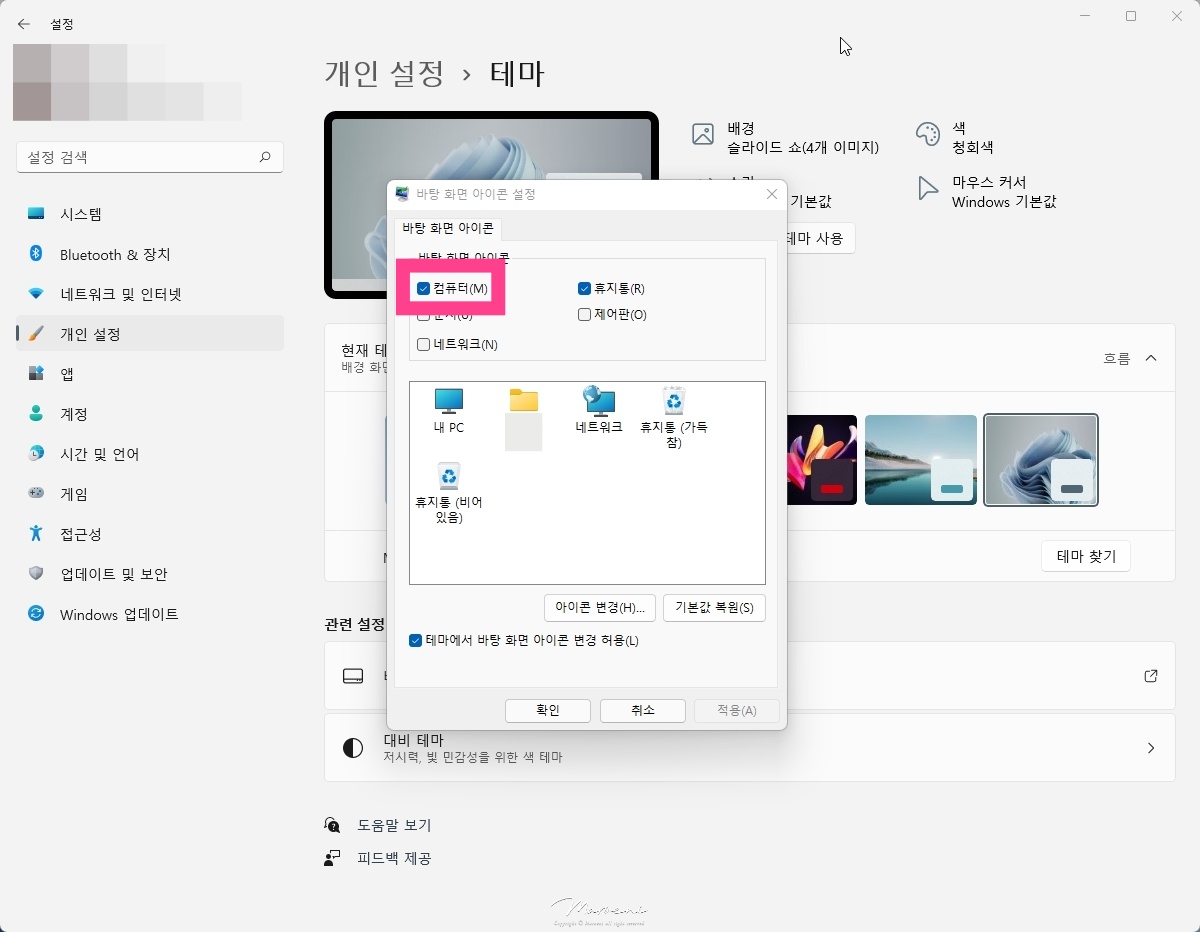The width and height of the screenshot is (1200, 932).
Task: Confirm with the 확인 button
Action: tap(548, 710)
